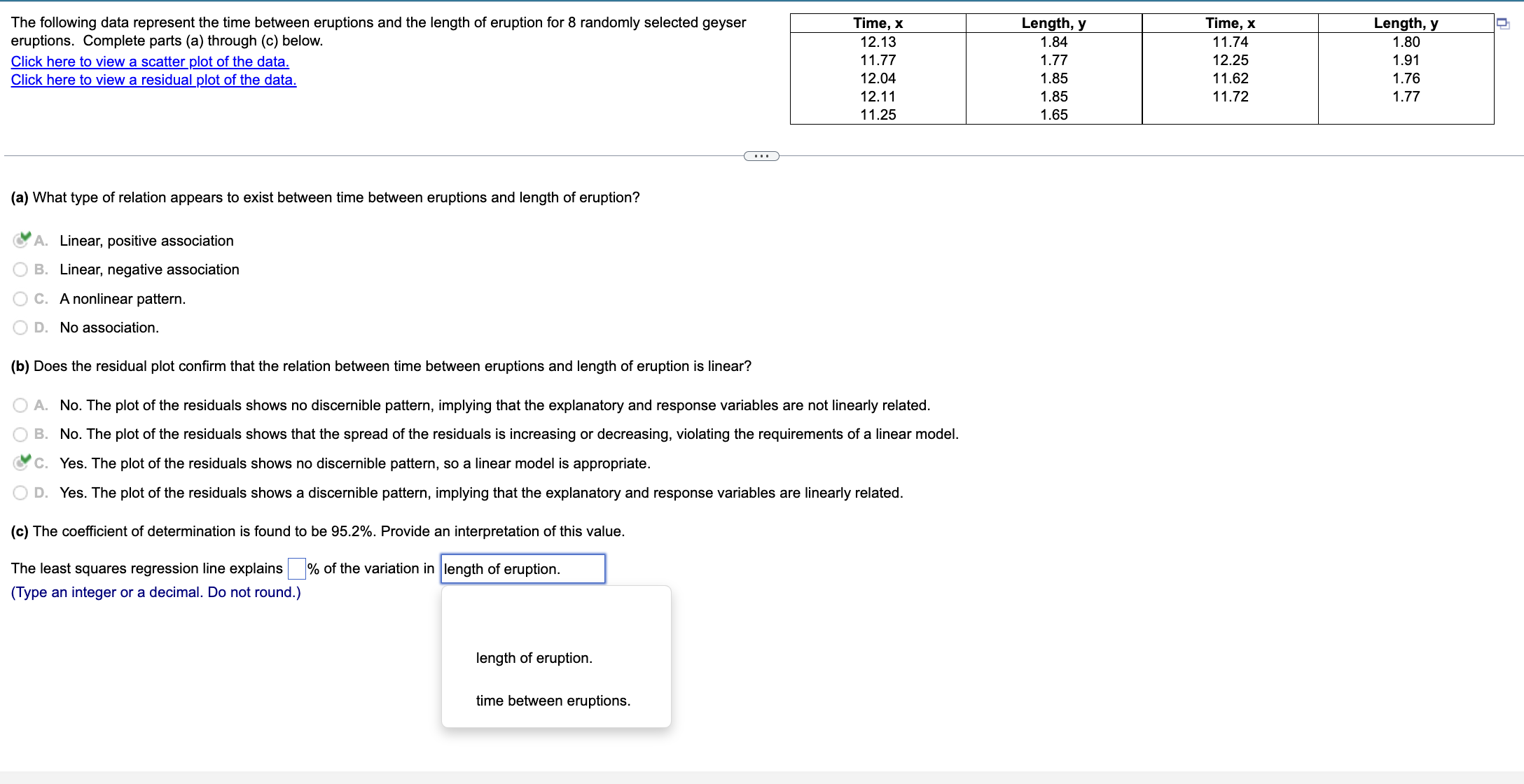Select part b option C, linear model appropriate

click(x=20, y=463)
